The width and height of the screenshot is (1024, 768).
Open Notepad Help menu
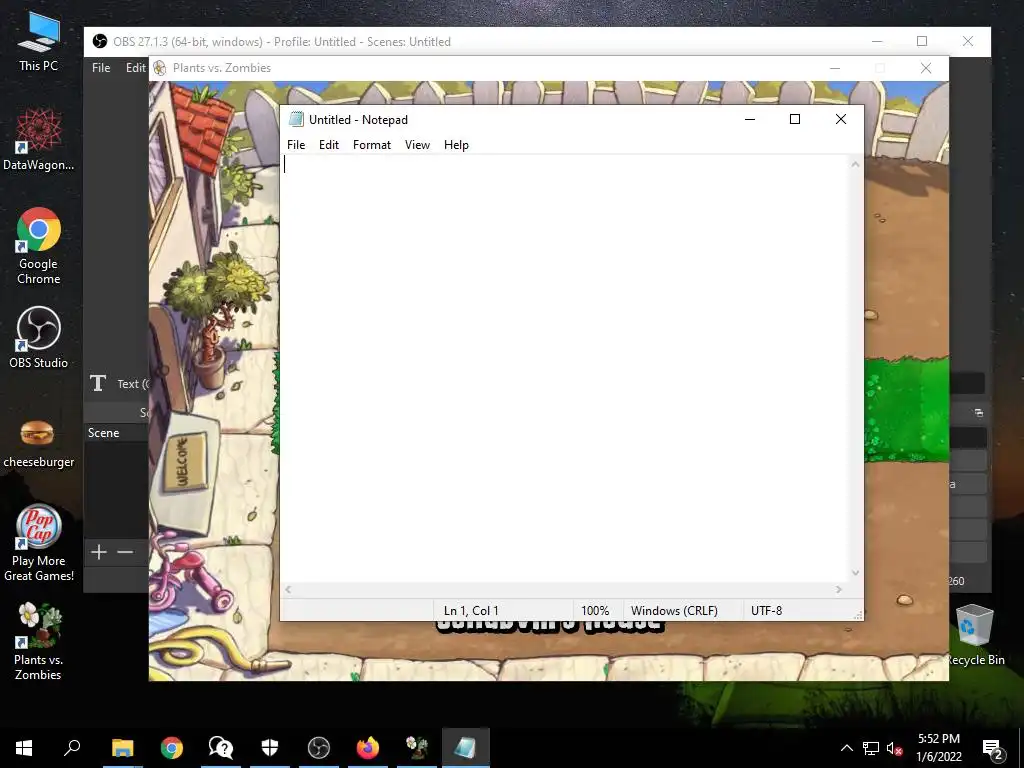[x=456, y=145]
